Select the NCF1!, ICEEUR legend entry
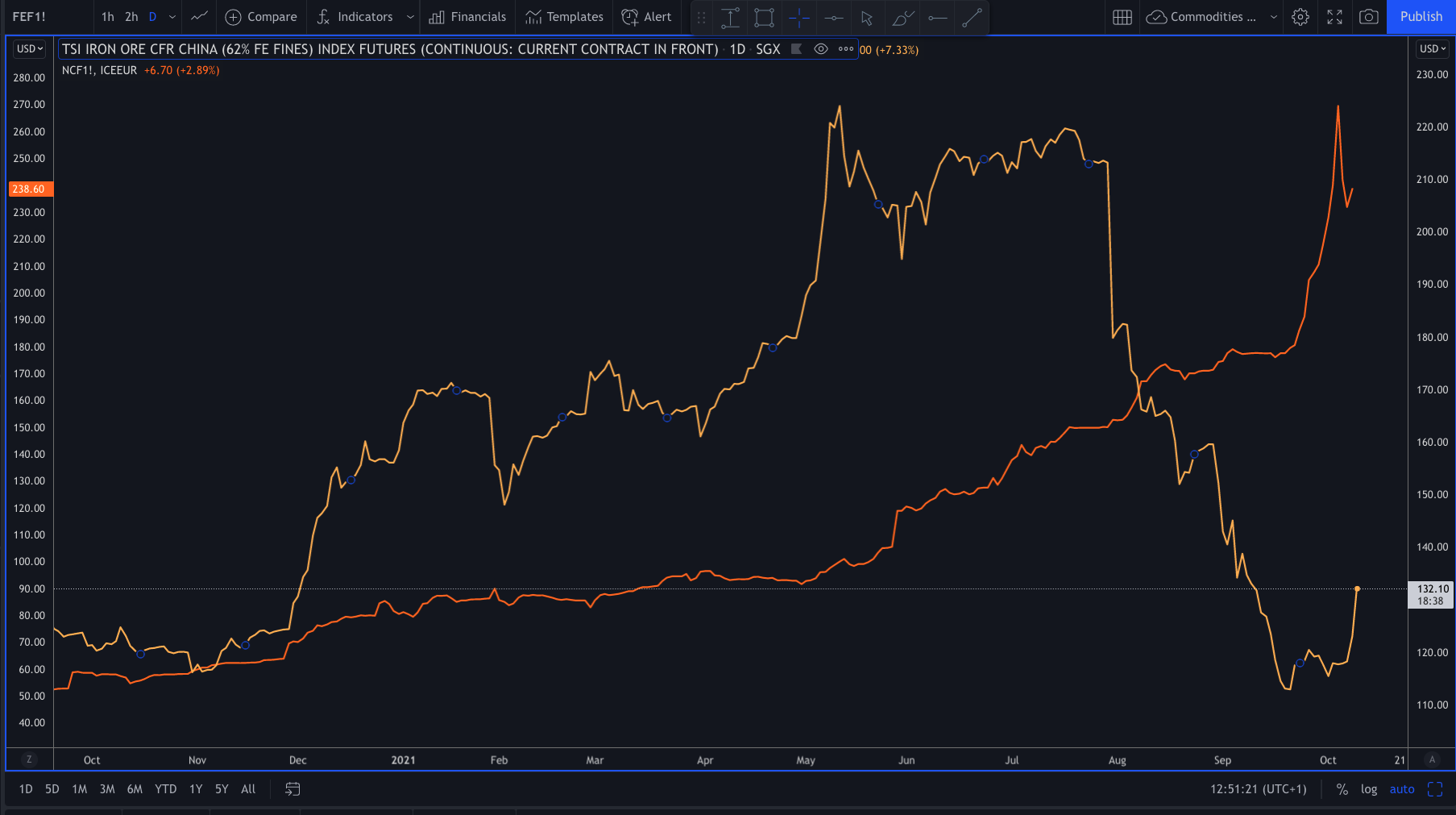Viewport: 1456px width, 815px height. coord(99,70)
